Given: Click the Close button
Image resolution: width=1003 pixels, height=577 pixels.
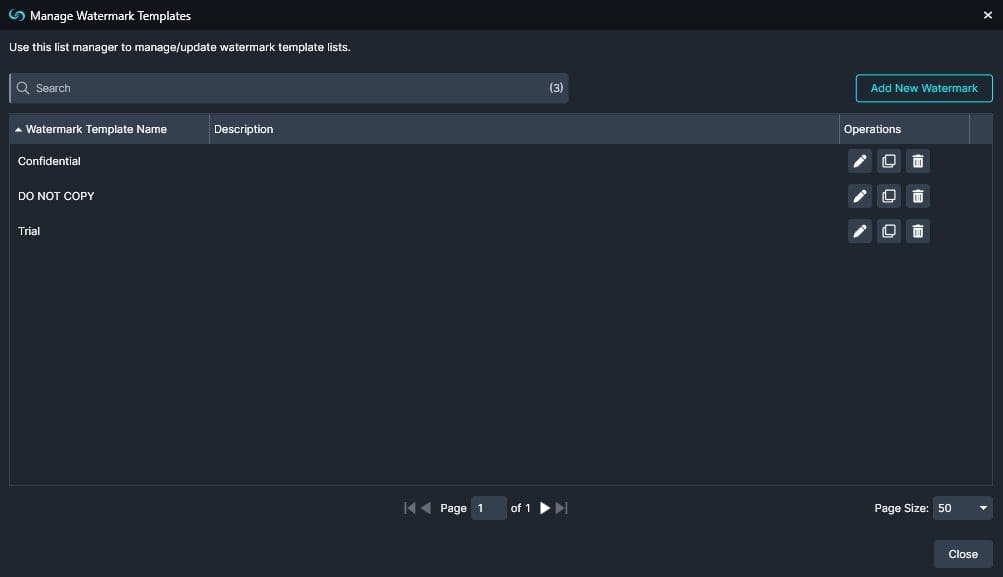Looking at the screenshot, I should (x=961, y=553).
